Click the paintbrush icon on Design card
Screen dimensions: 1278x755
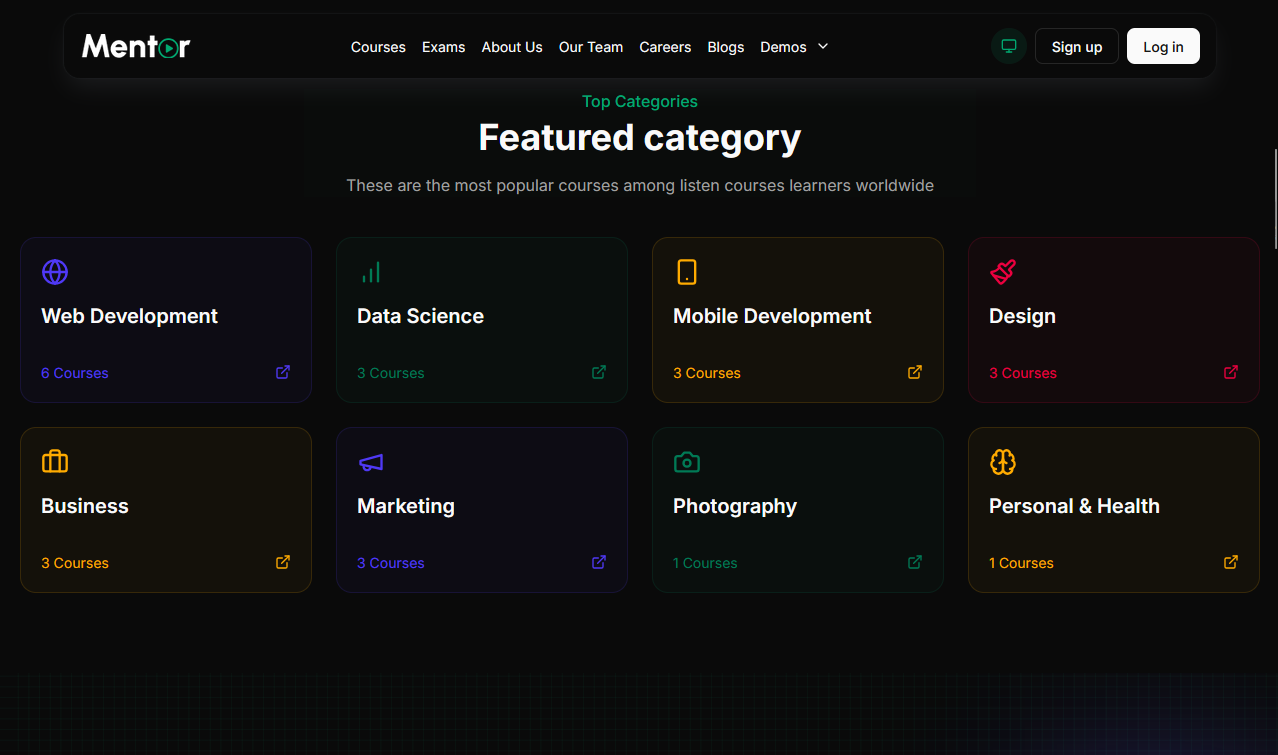click(1003, 272)
